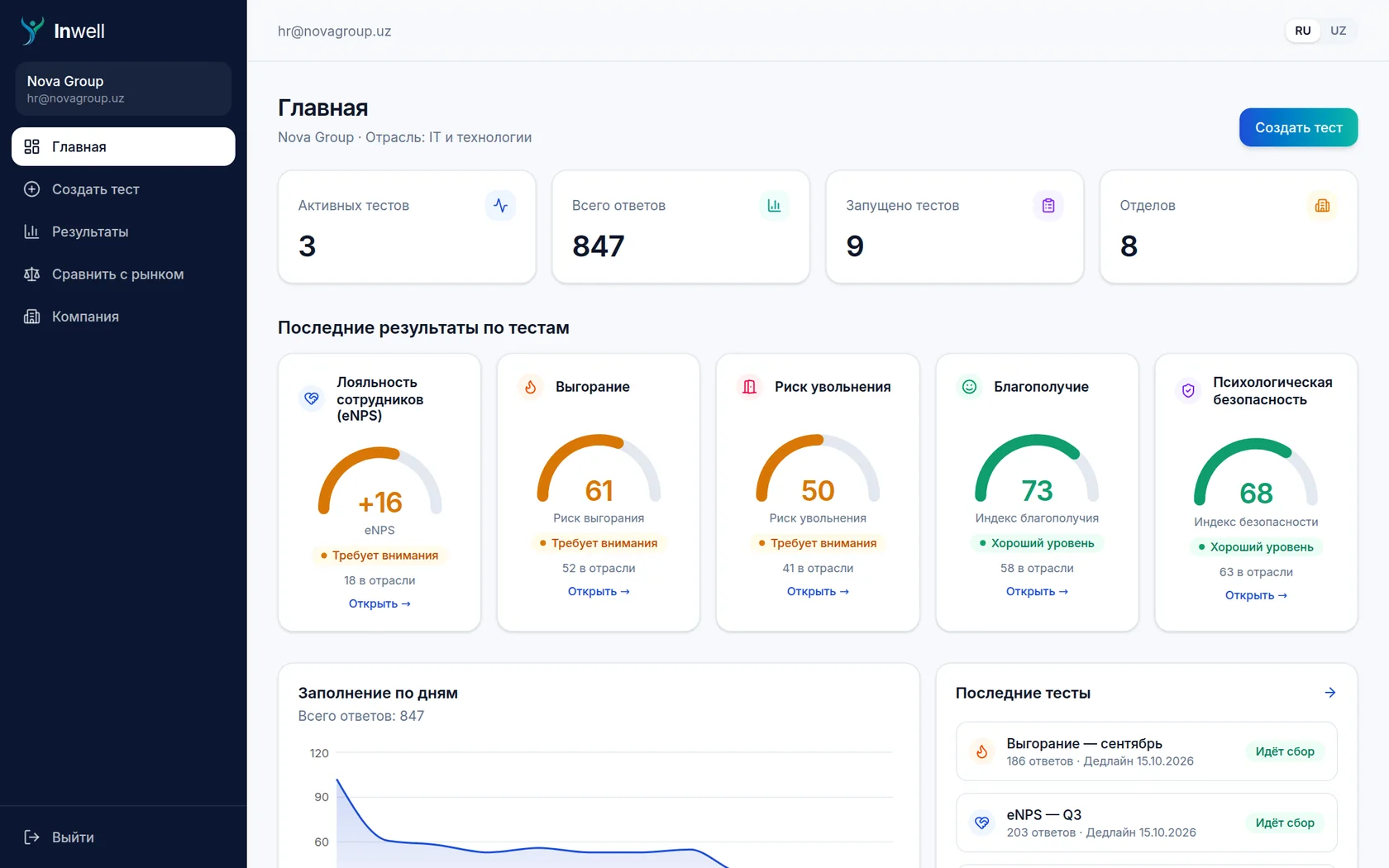This screenshot has height=868, width=1389.
Task: Open the Выгорание — сентябрь test row
Action: point(1146,751)
